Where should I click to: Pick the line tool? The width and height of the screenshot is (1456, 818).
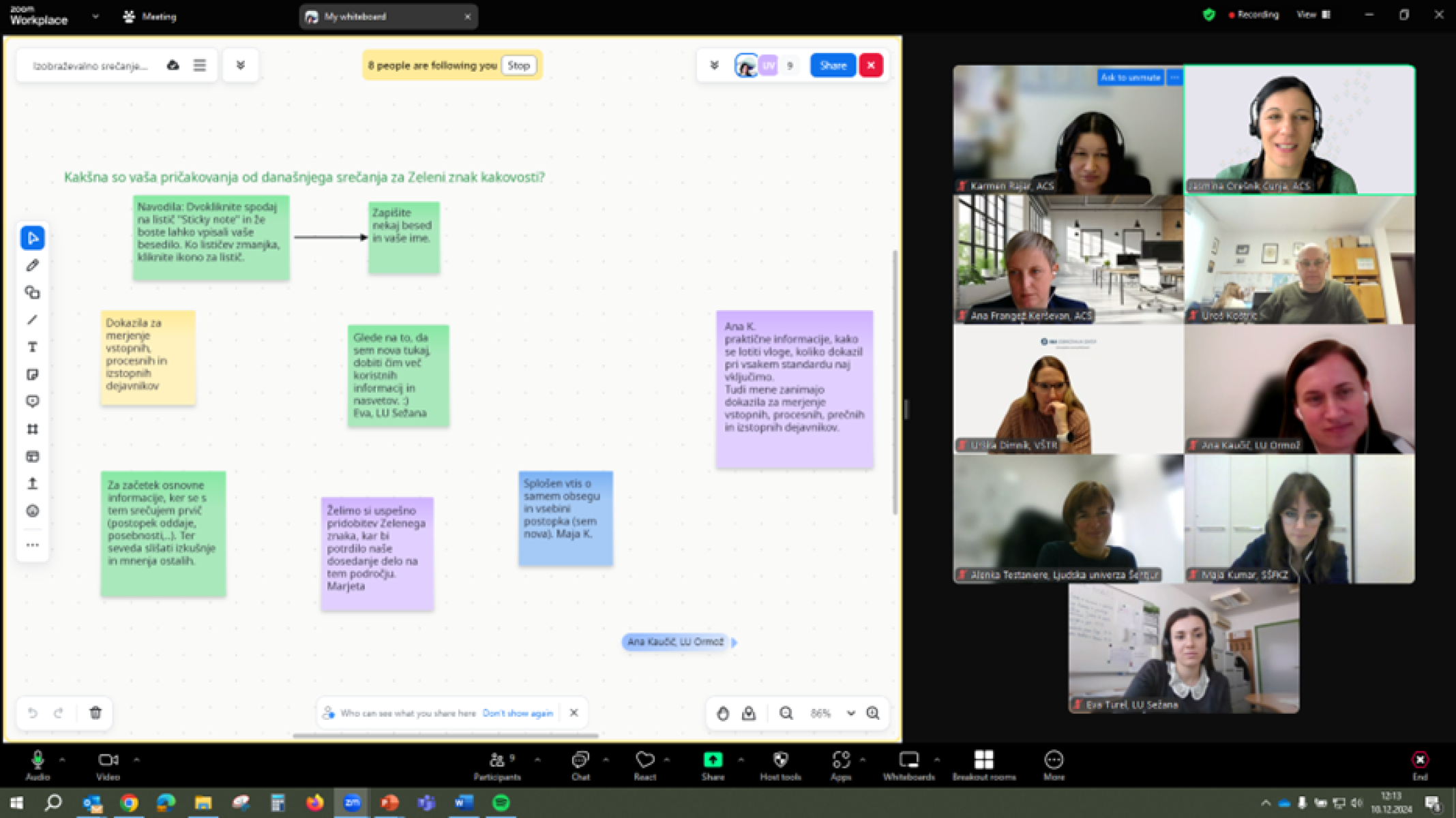click(32, 320)
